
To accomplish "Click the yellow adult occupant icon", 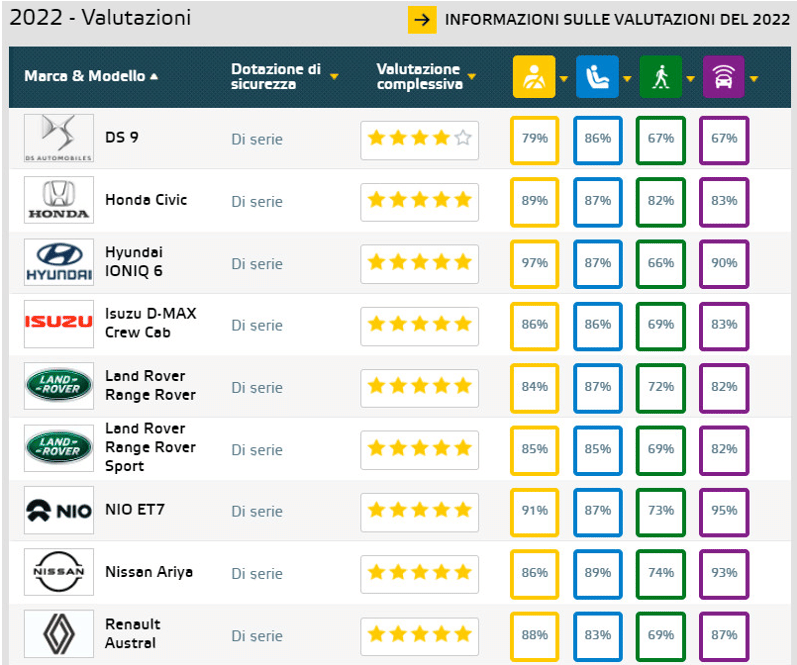I will [x=534, y=77].
